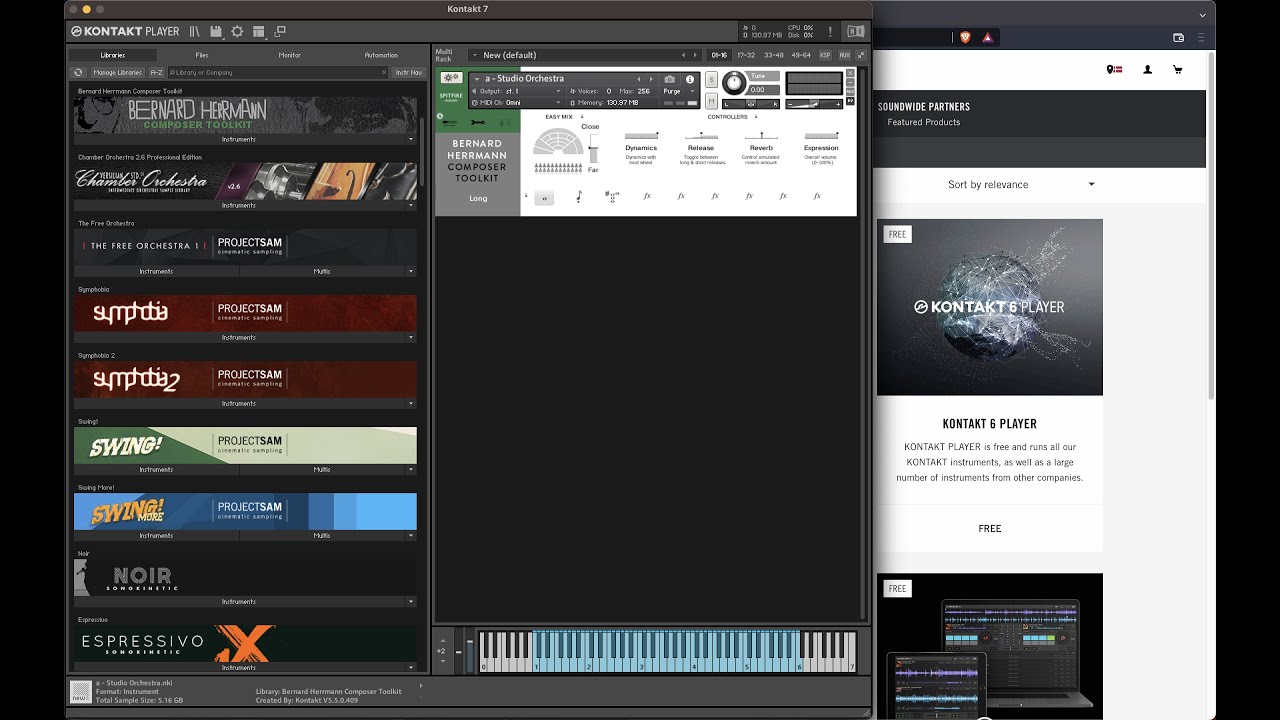Click the first fx articulation slot

click(x=647, y=196)
